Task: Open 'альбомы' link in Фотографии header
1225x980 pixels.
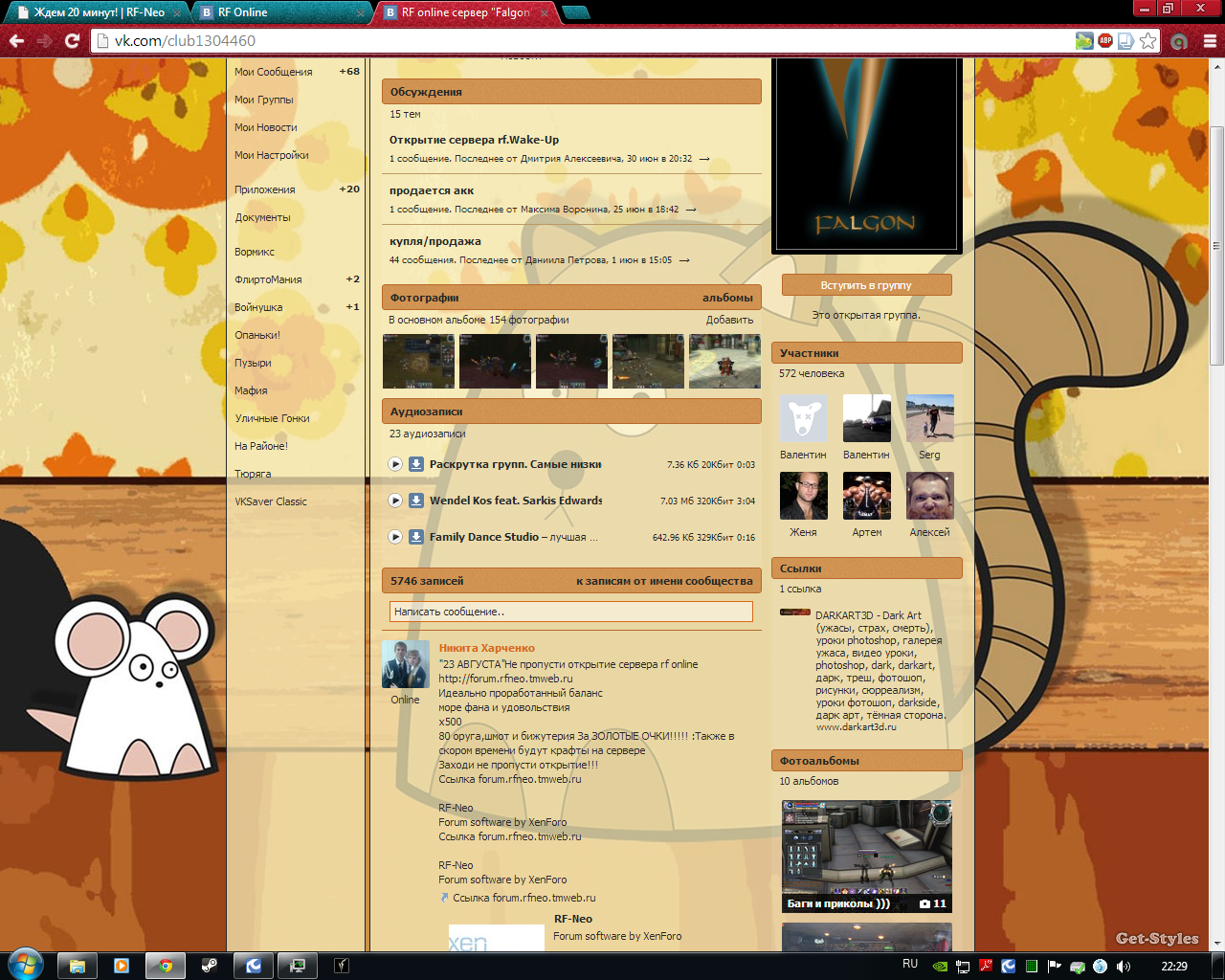Action: pos(727,298)
